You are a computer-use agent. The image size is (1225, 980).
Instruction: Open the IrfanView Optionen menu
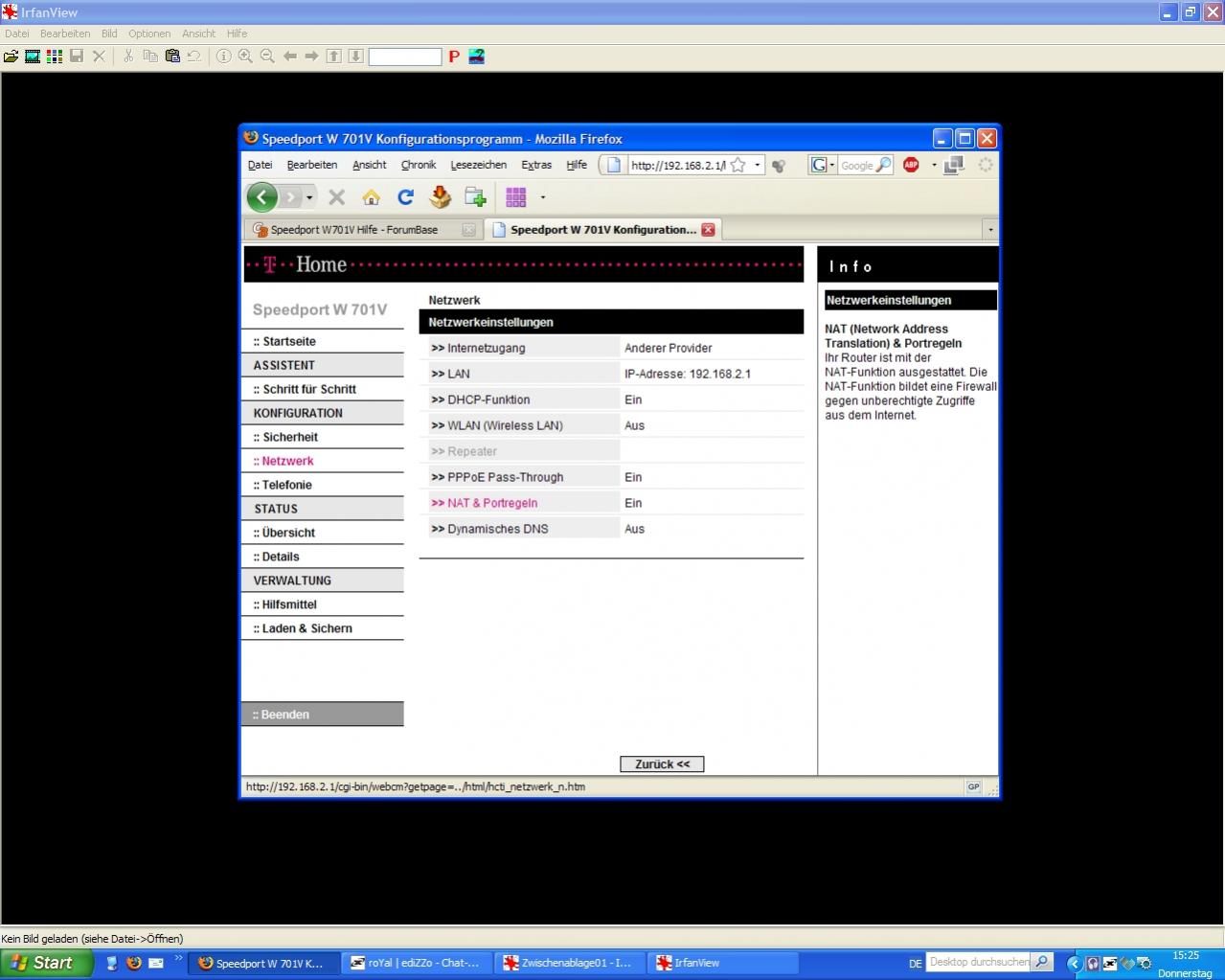149,34
